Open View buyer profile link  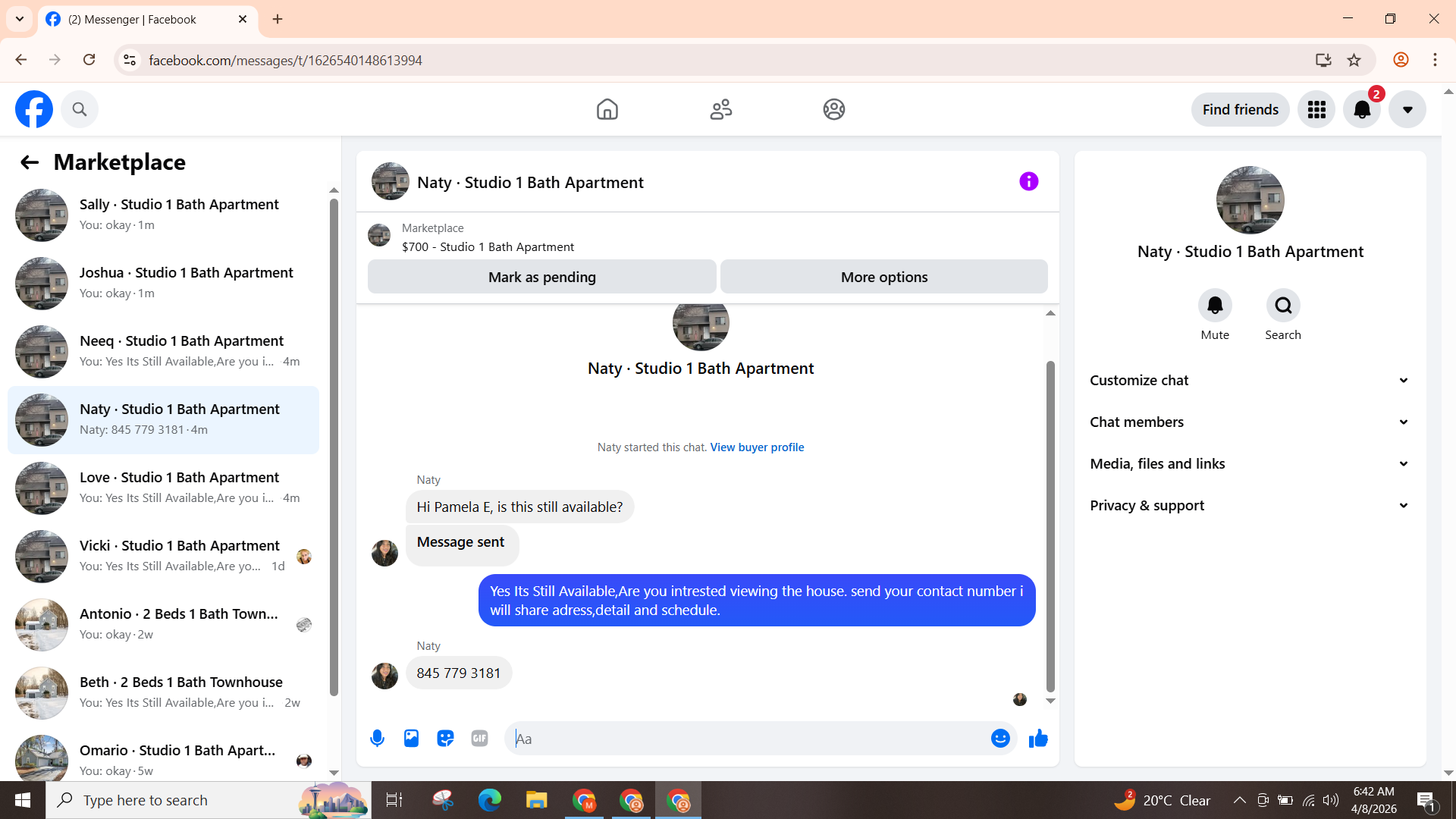tap(757, 447)
